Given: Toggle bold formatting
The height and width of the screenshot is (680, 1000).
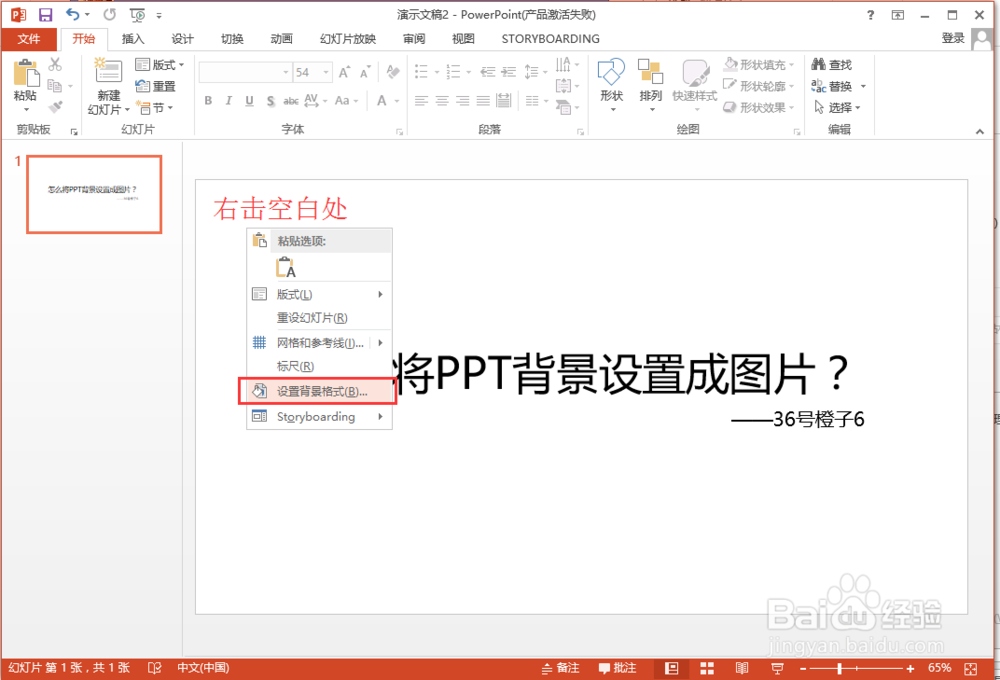Looking at the screenshot, I should pyautogui.click(x=208, y=101).
